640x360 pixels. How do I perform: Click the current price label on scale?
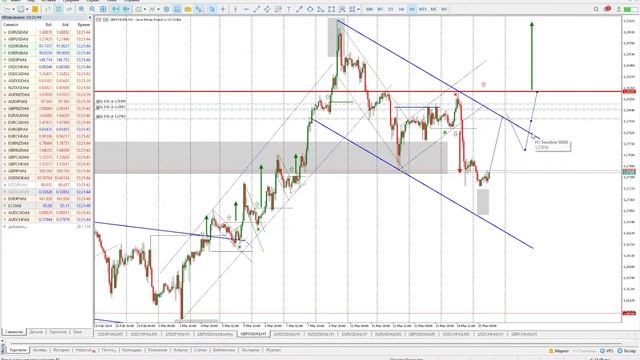[629, 172]
